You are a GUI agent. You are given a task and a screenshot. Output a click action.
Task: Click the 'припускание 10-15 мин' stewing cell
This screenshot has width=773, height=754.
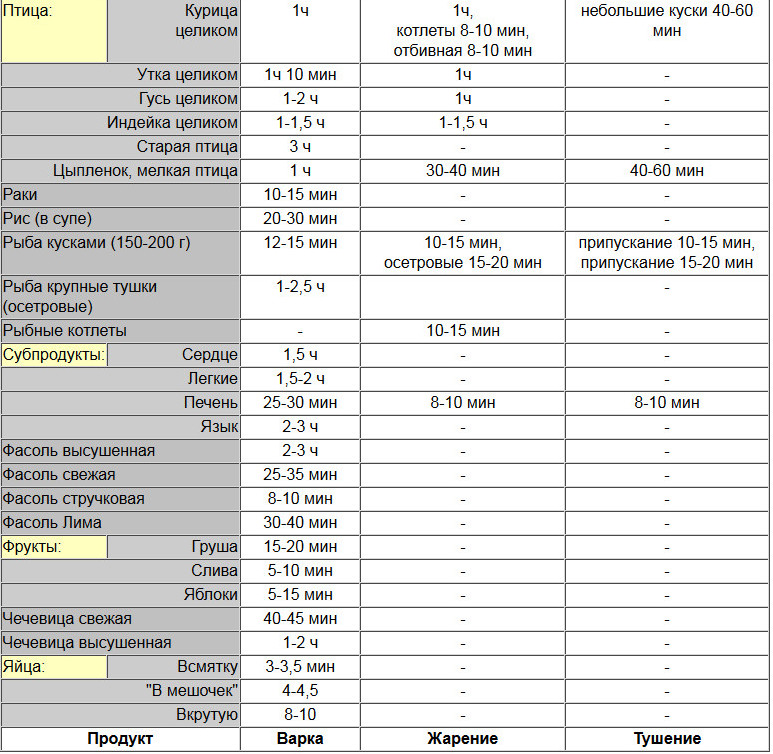tap(667, 253)
